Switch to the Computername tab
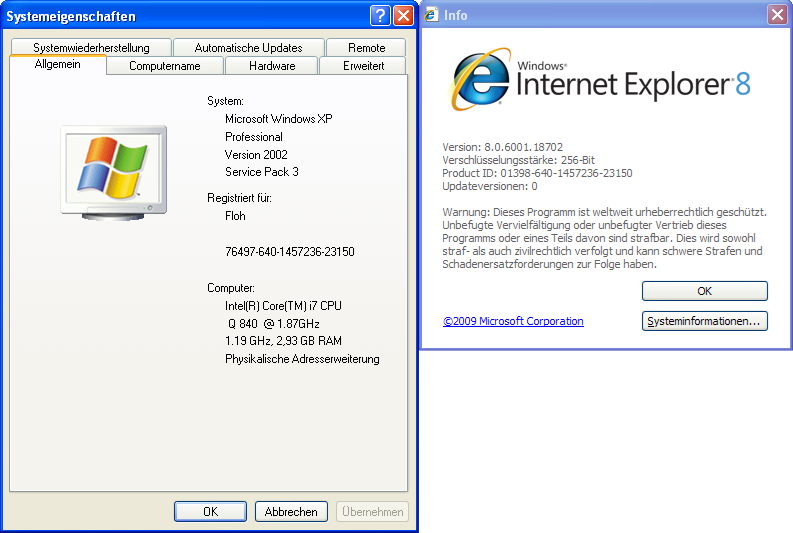This screenshot has width=793, height=533. 165,66
